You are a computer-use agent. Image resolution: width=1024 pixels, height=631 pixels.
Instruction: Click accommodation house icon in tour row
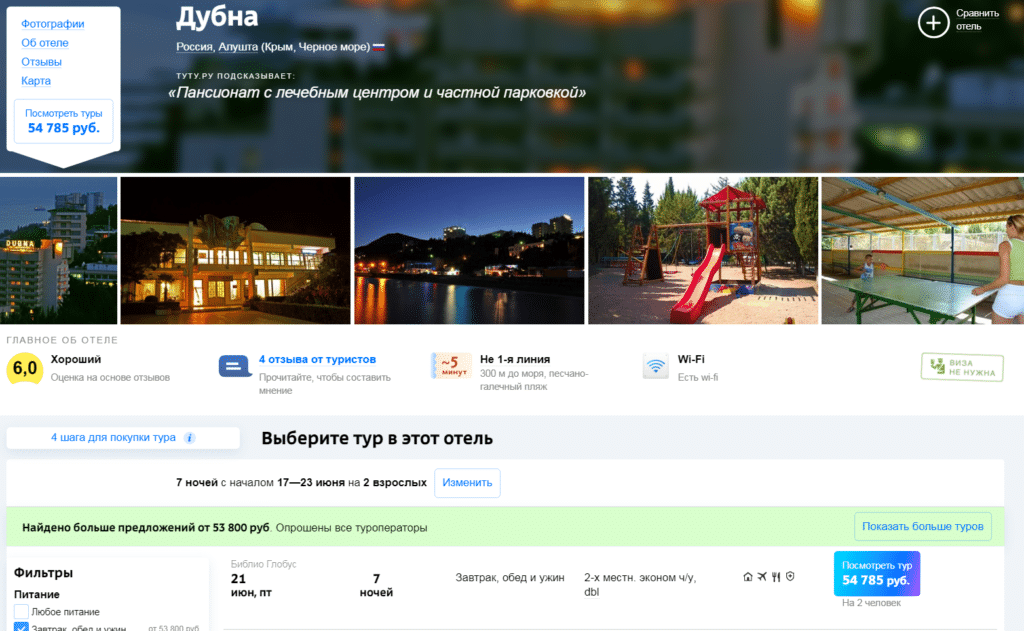coord(748,577)
